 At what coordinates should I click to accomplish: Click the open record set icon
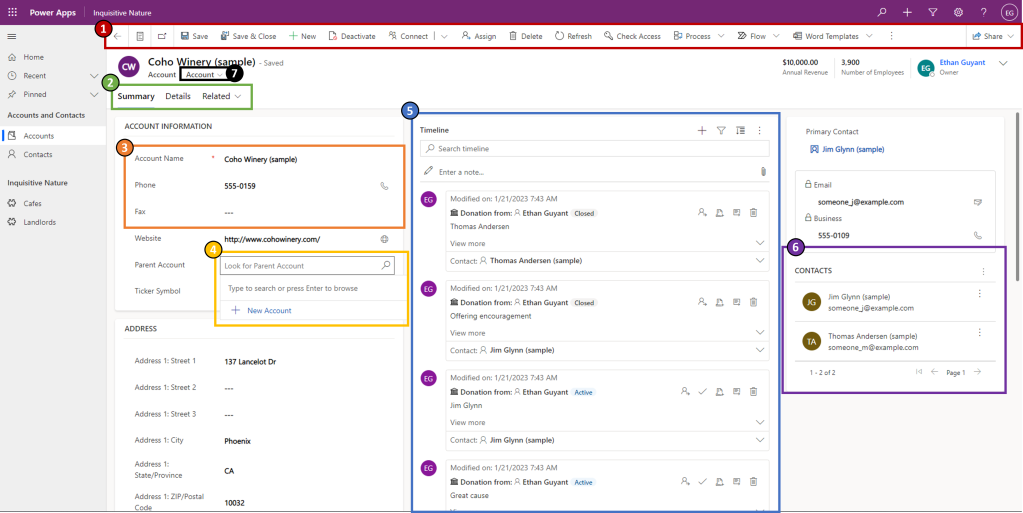[x=140, y=36]
